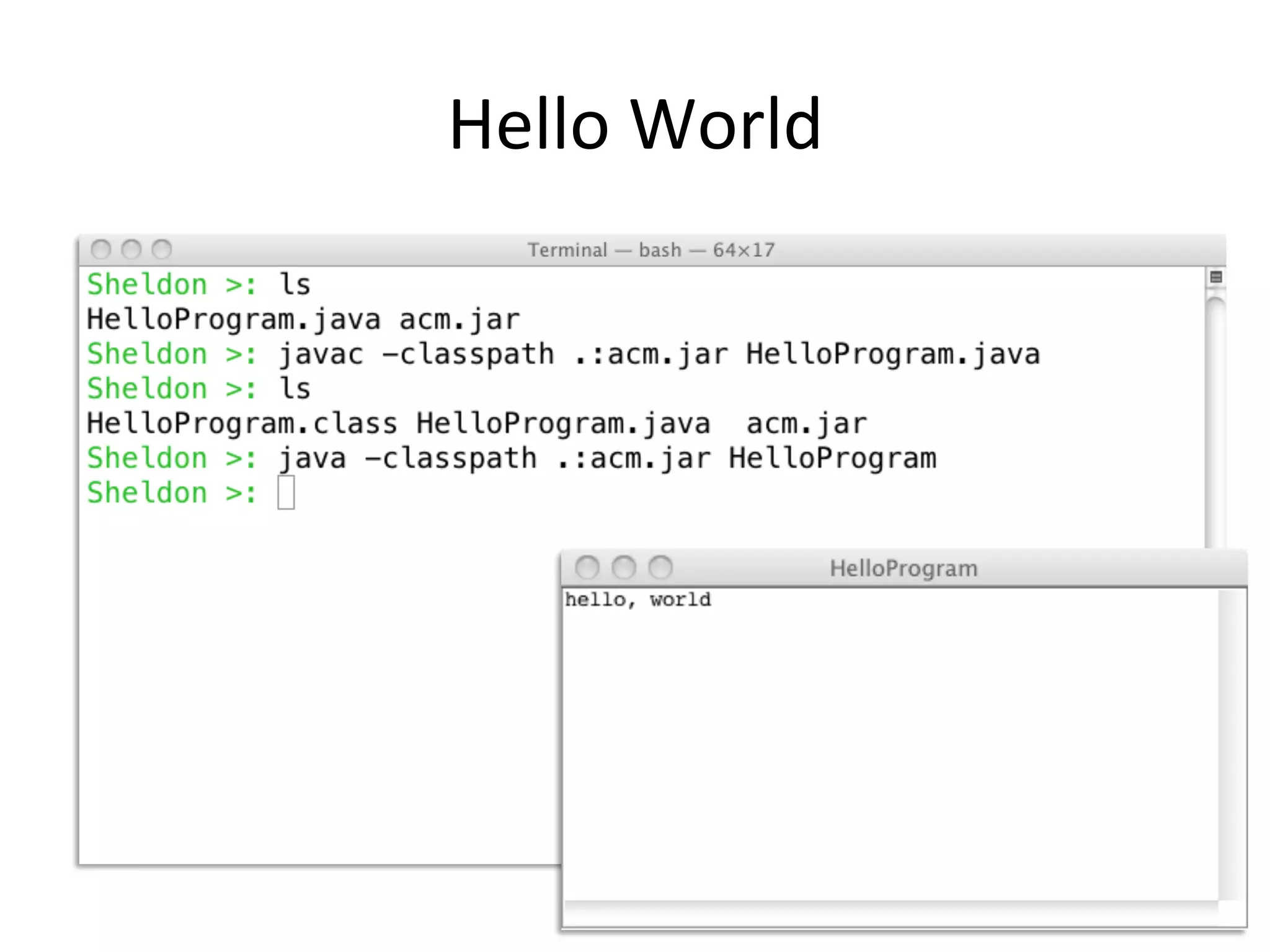Click the Terminal cursor at last prompt
Image resolution: width=1270 pixels, height=952 pixels.
point(286,493)
